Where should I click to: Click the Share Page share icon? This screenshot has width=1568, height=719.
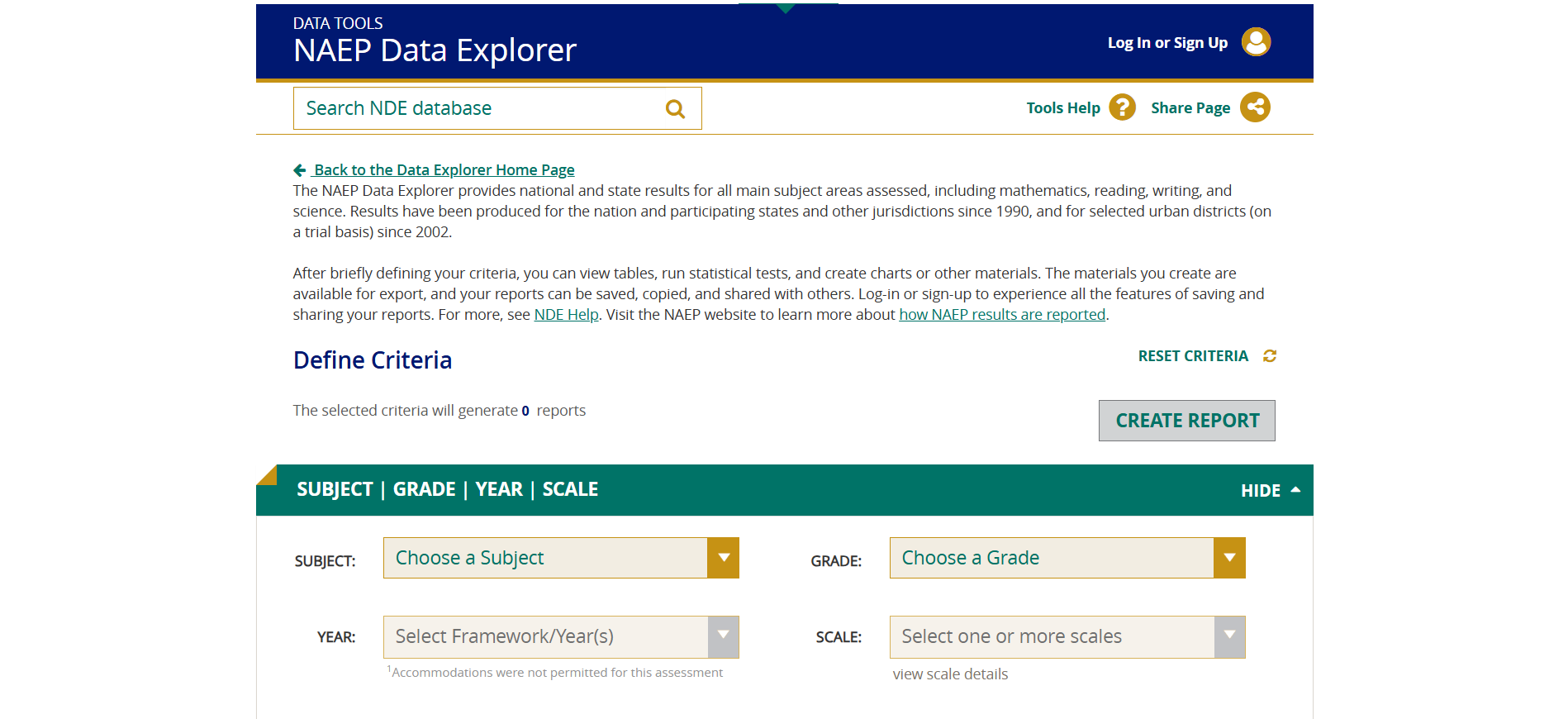1255,107
